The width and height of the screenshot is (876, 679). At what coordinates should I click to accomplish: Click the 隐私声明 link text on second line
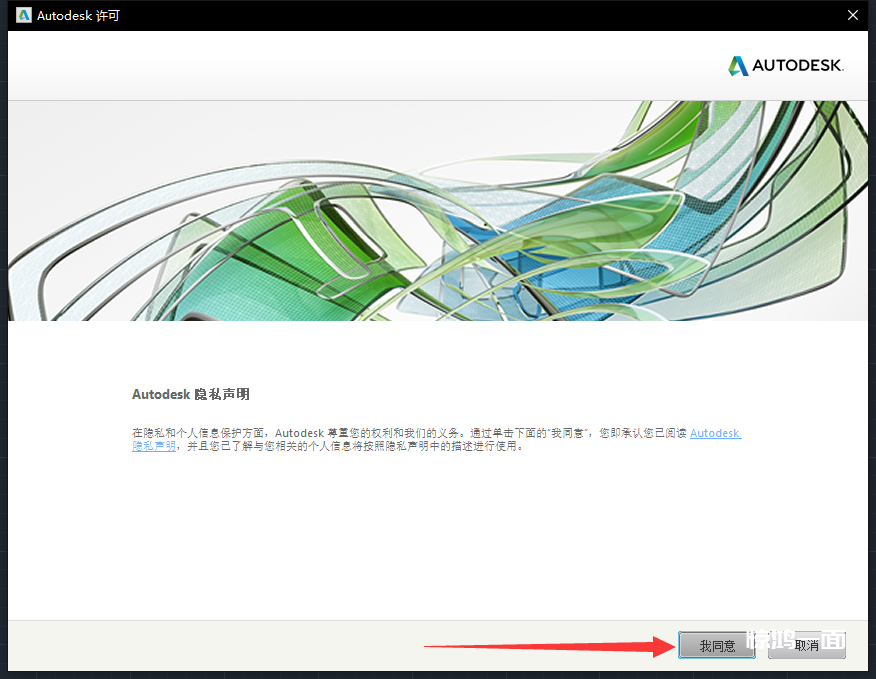click(x=154, y=446)
